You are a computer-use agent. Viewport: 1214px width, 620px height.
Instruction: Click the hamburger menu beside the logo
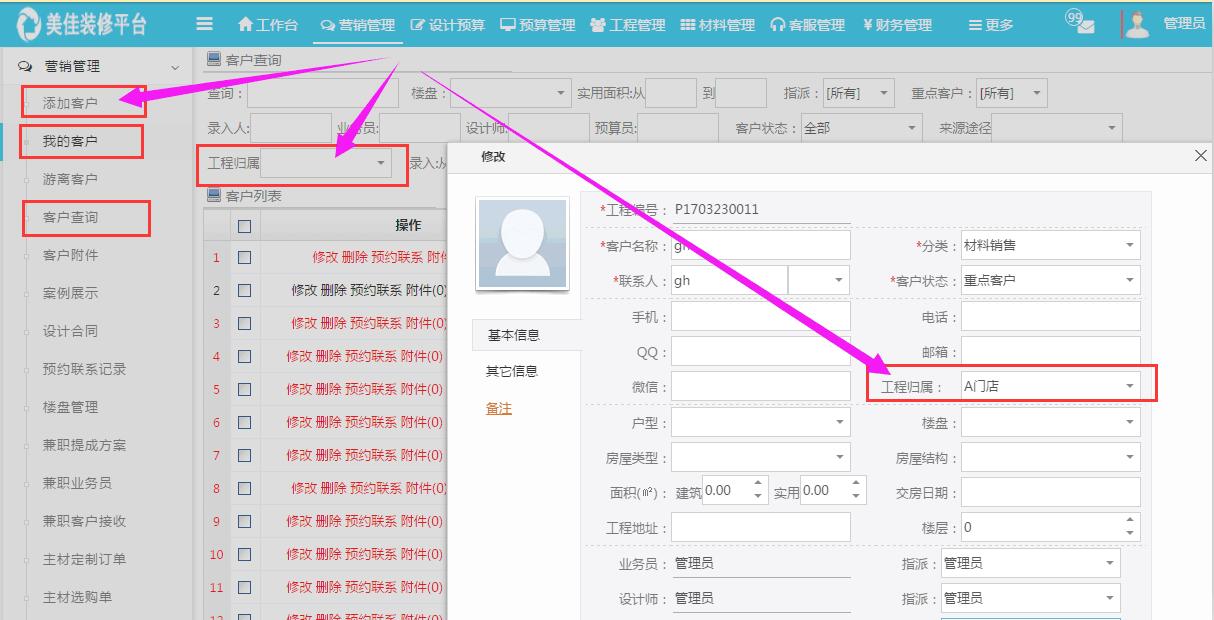tap(203, 25)
